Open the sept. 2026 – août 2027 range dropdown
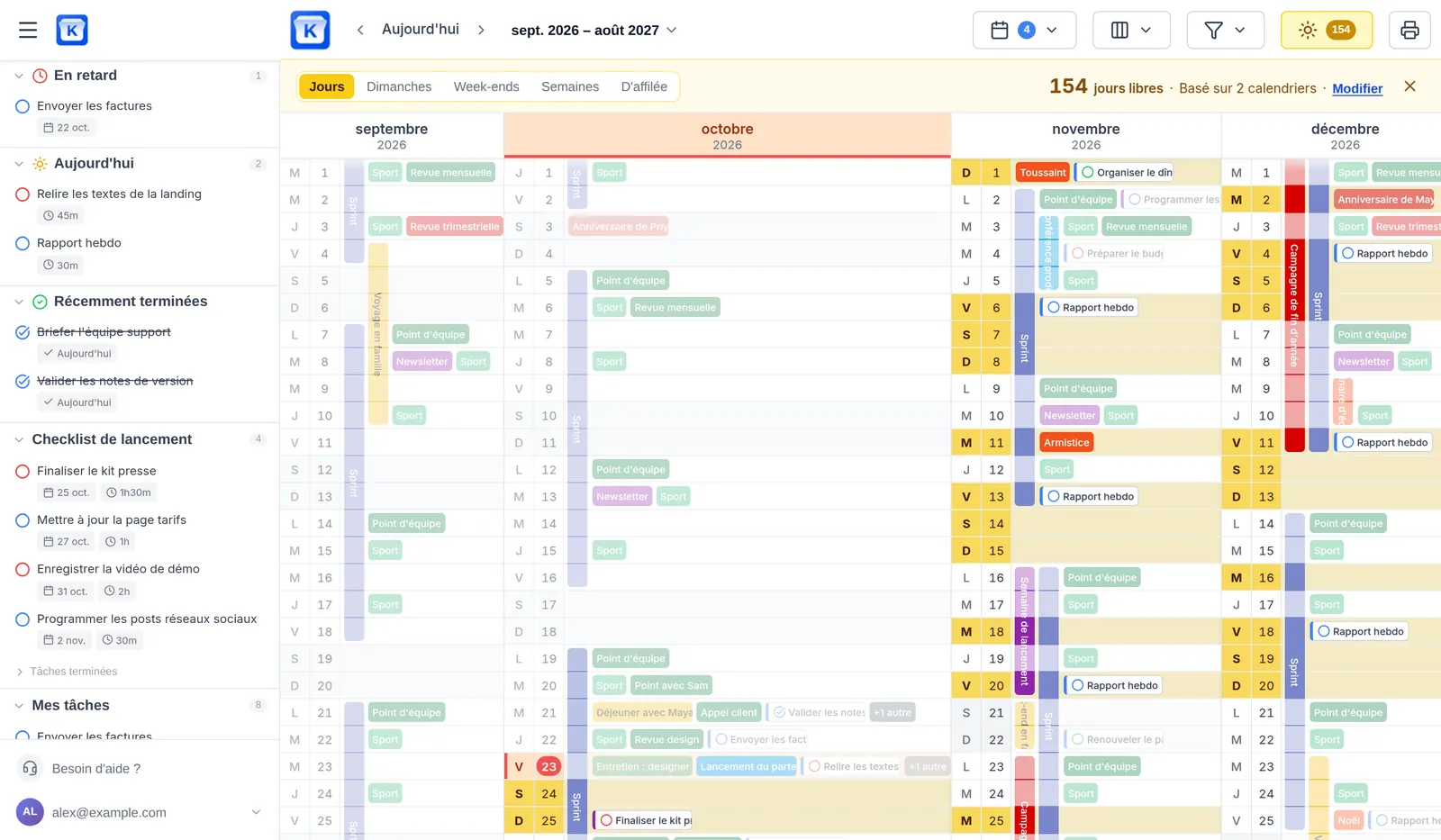1441x840 pixels. click(594, 30)
